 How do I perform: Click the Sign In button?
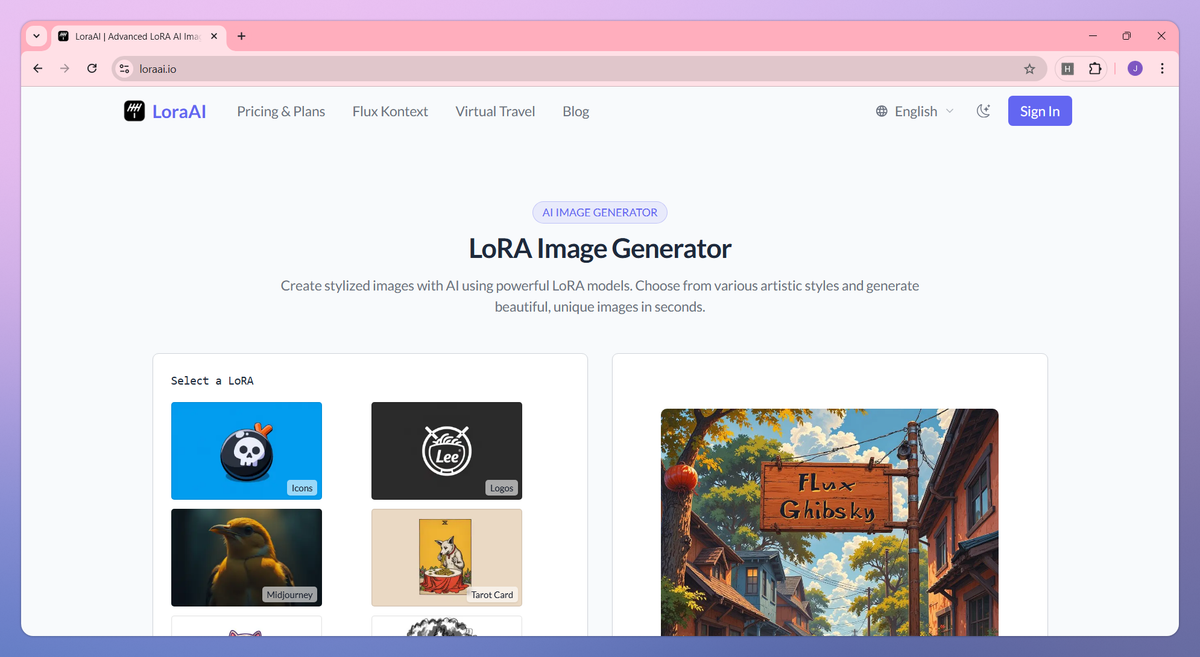click(1040, 111)
